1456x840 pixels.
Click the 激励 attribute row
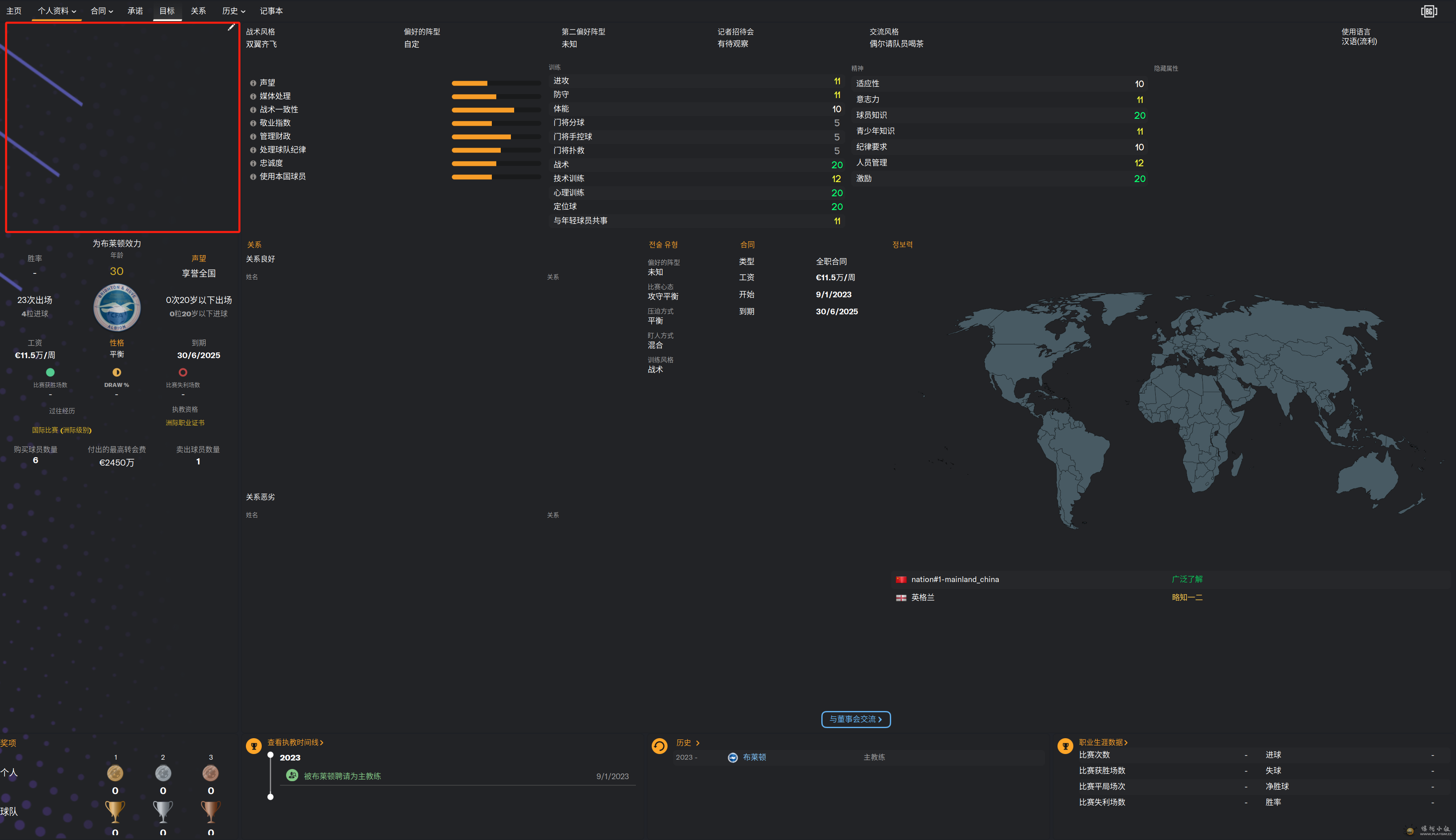point(999,179)
